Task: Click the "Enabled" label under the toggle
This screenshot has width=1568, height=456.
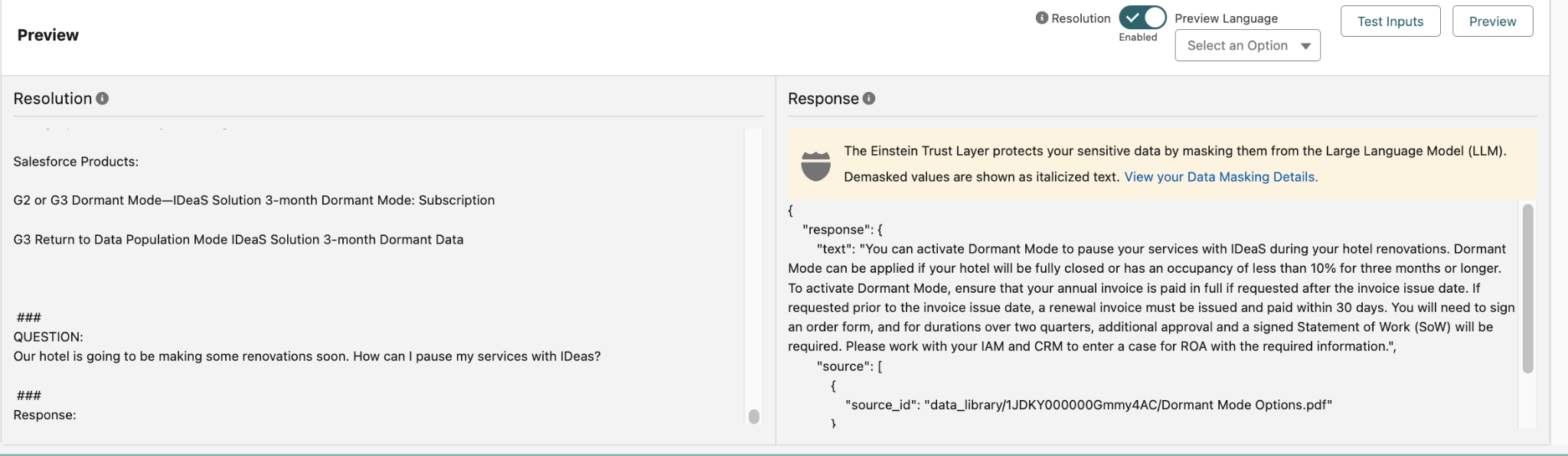Action: [x=1138, y=38]
